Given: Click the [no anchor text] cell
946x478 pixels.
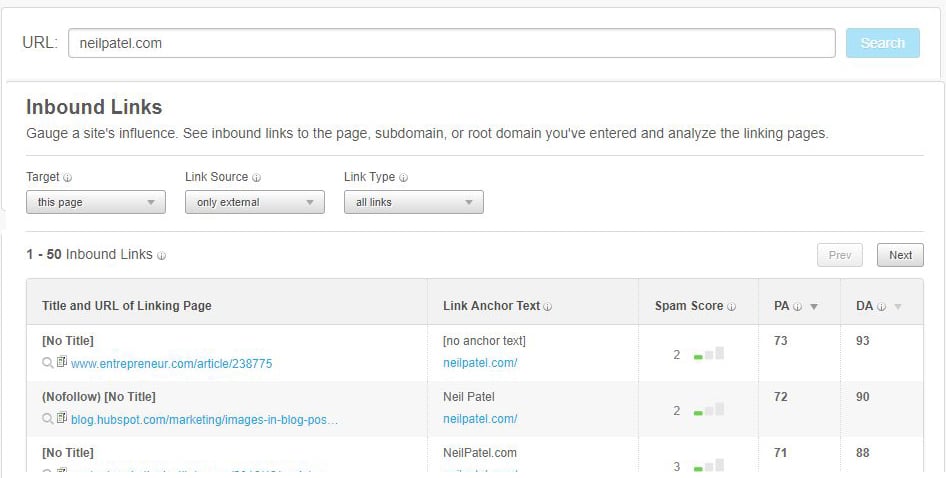Looking at the screenshot, I should (x=484, y=341).
